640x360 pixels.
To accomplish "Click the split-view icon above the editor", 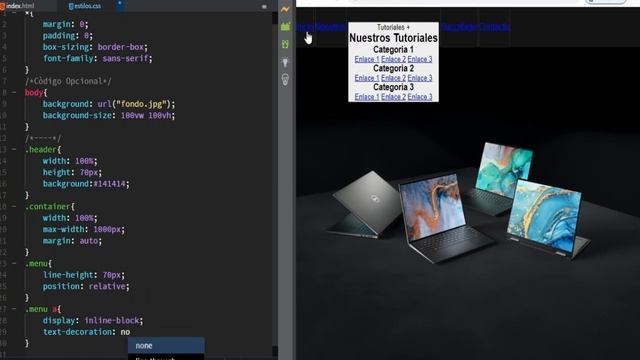I will click(264, 7).
